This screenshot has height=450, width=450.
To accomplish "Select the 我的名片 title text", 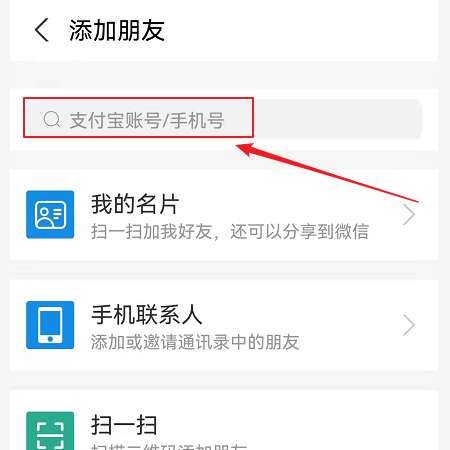I will pos(135,204).
